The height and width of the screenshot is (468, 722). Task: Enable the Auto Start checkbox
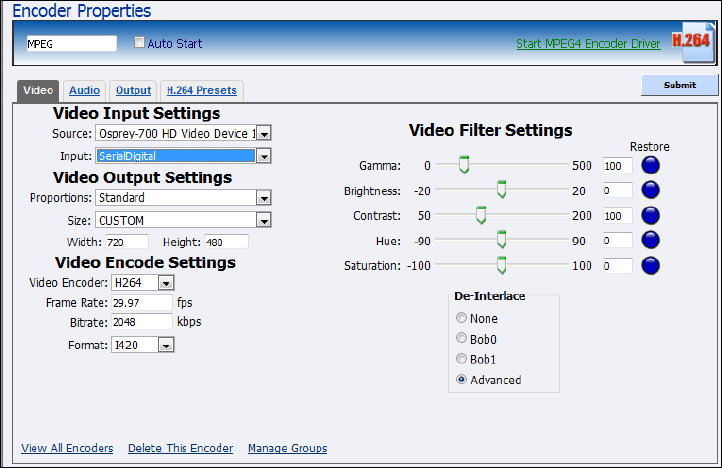click(x=140, y=44)
